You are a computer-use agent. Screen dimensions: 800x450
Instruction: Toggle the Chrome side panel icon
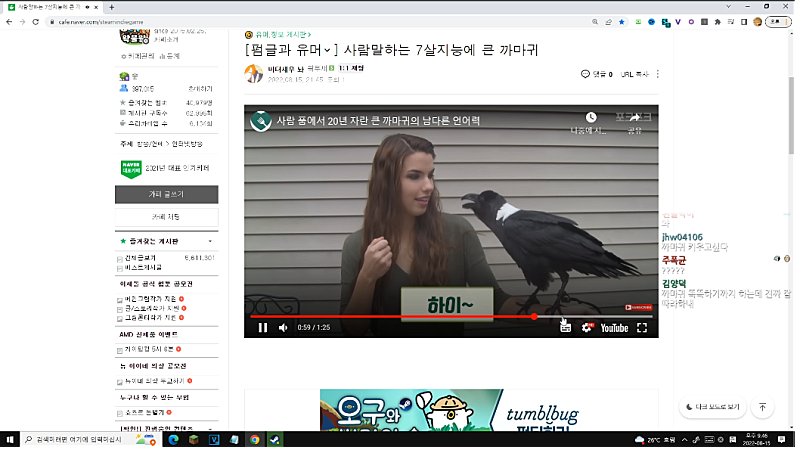tap(744, 22)
